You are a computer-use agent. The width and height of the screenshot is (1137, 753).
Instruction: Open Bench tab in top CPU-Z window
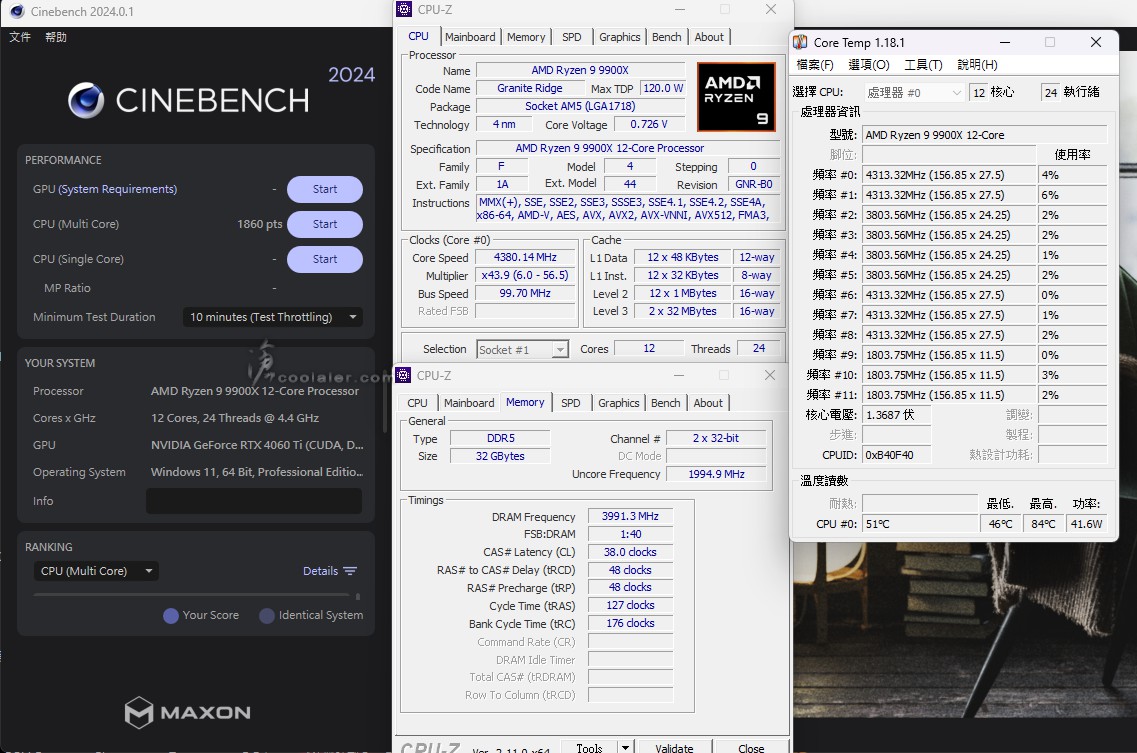666,37
